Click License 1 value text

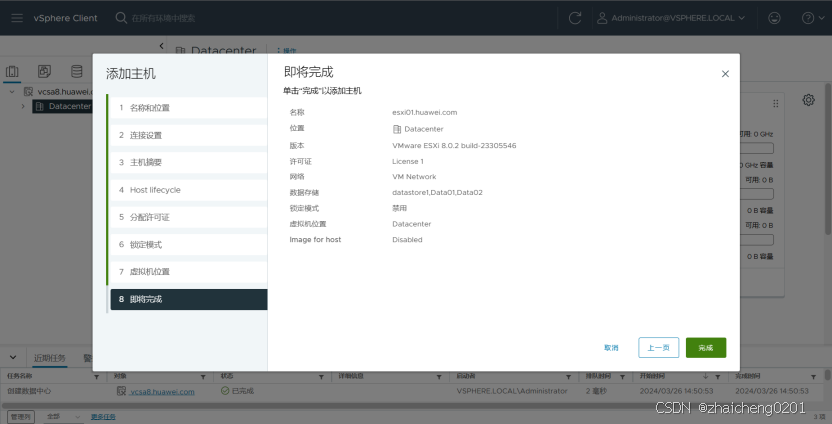408,161
